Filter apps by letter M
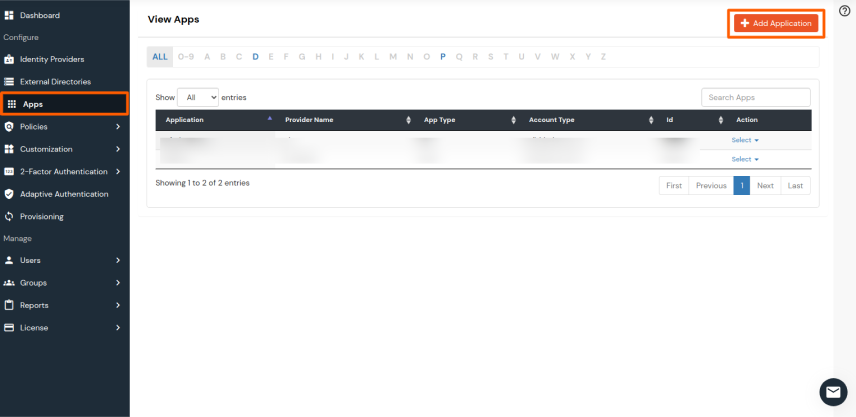Viewport: 856px width, 417px height. pos(393,57)
